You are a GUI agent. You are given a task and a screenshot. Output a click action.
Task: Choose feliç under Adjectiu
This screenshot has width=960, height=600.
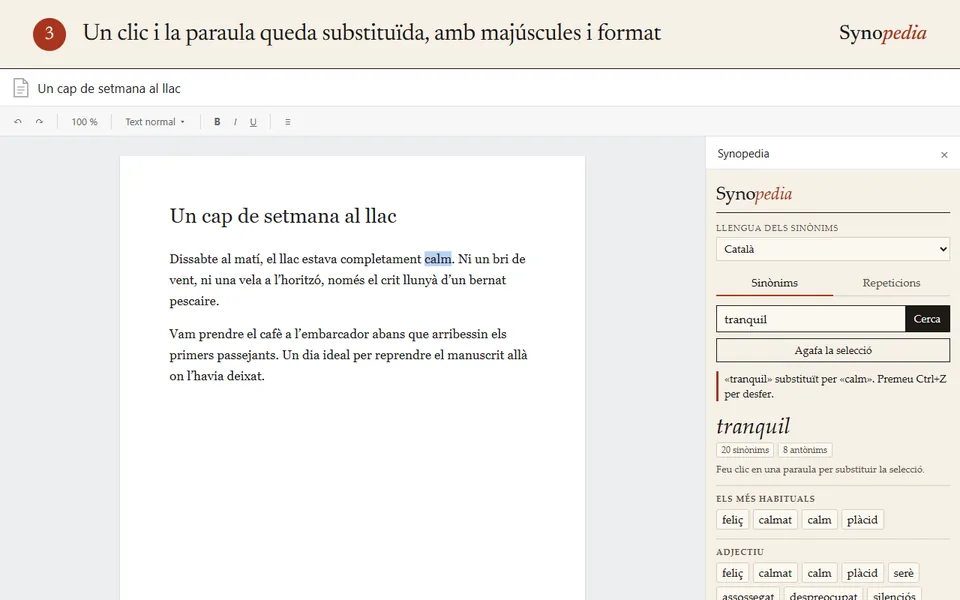(x=732, y=573)
